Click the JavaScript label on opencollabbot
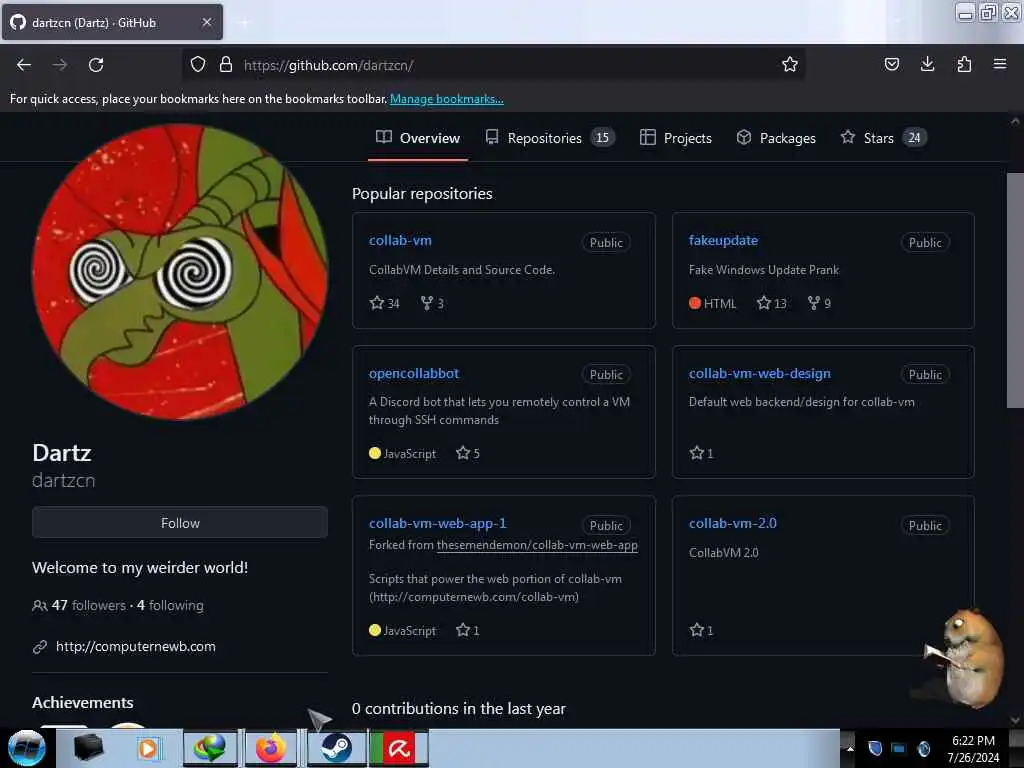This screenshot has height=768, width=1024. [x=409, y=453]
